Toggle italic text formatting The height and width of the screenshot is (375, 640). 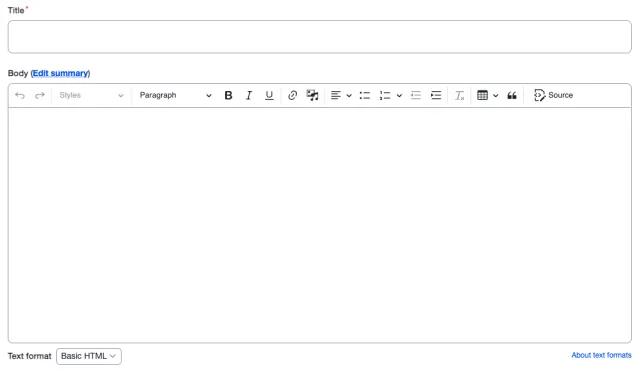pos(249,95)
